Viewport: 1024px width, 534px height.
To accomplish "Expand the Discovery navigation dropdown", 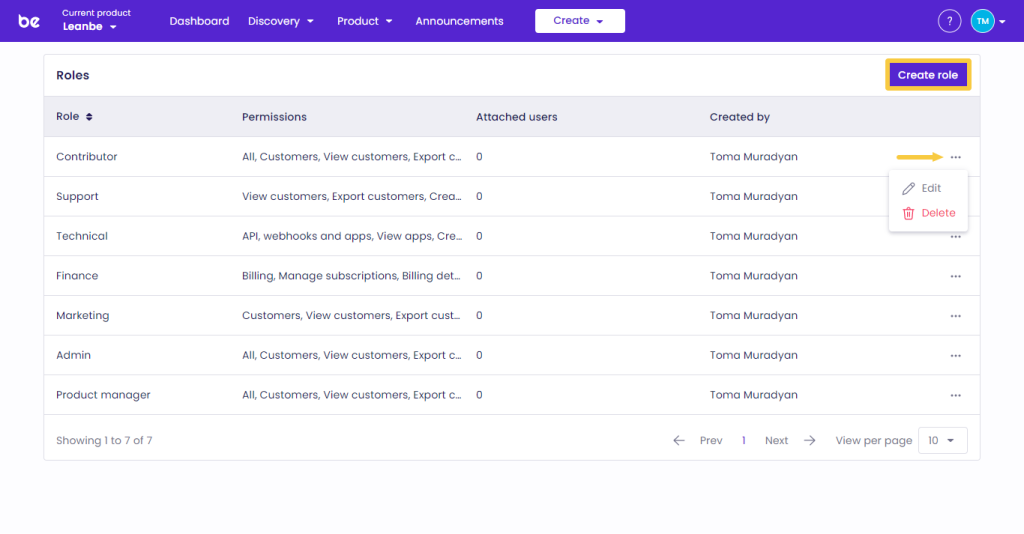I will 281,21.
